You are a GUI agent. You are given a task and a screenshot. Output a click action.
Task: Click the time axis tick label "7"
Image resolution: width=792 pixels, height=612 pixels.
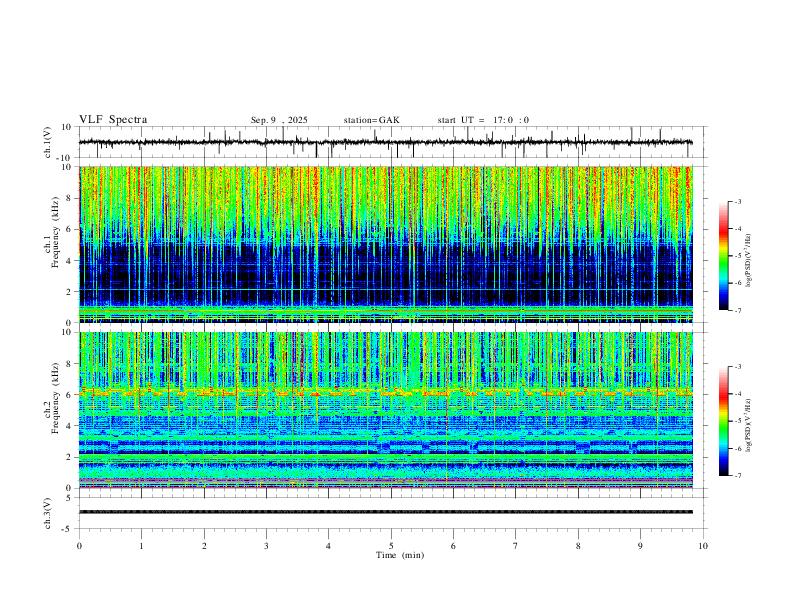click(516, 546)
